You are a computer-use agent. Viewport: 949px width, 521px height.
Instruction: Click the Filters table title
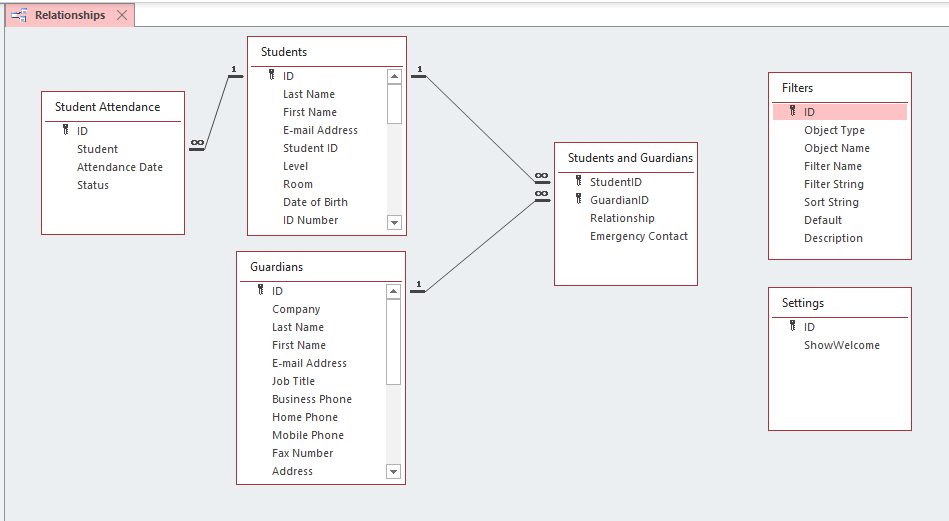click(797, 88)
